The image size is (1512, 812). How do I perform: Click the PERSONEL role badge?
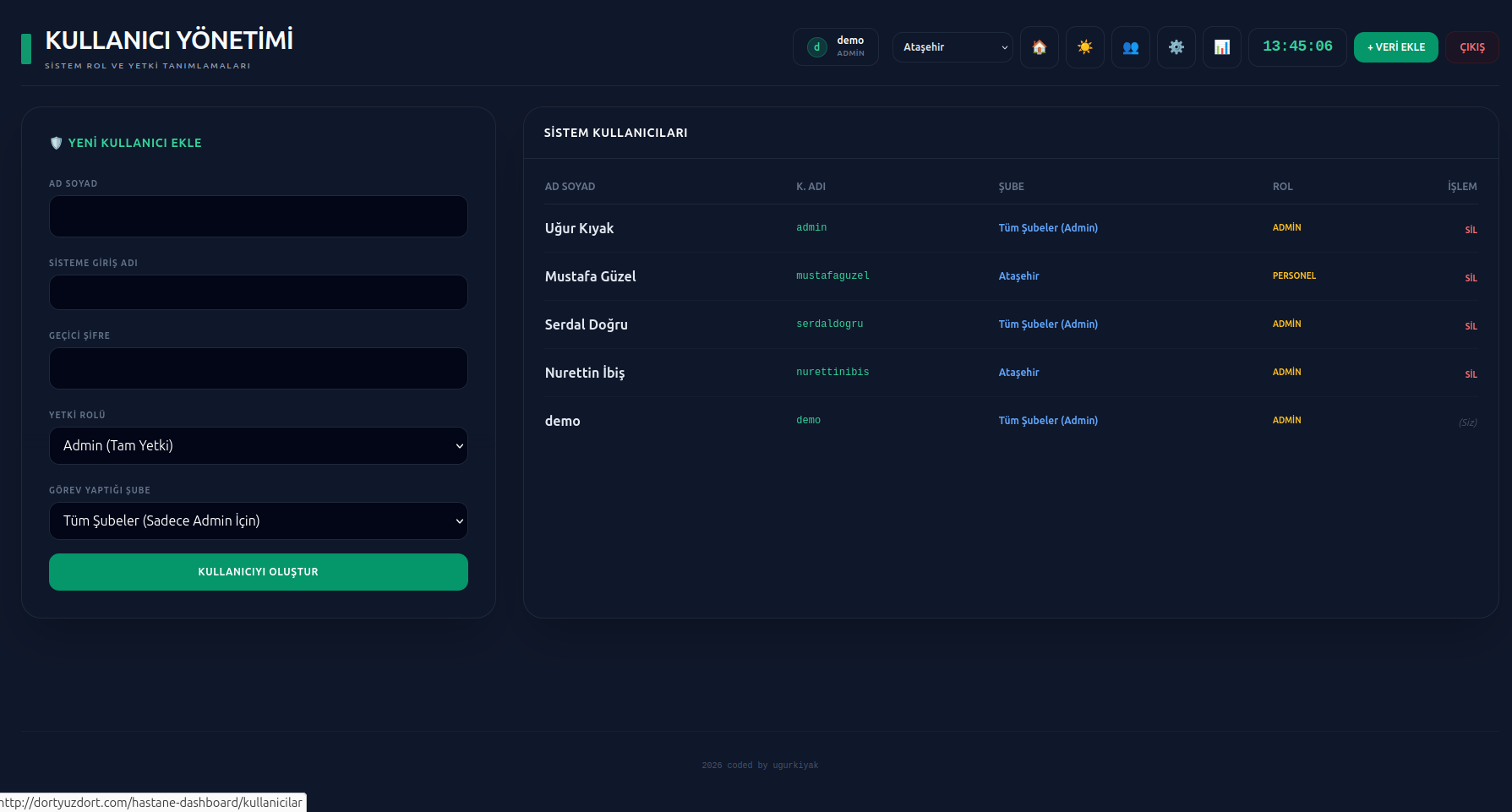click(1294, 275)
